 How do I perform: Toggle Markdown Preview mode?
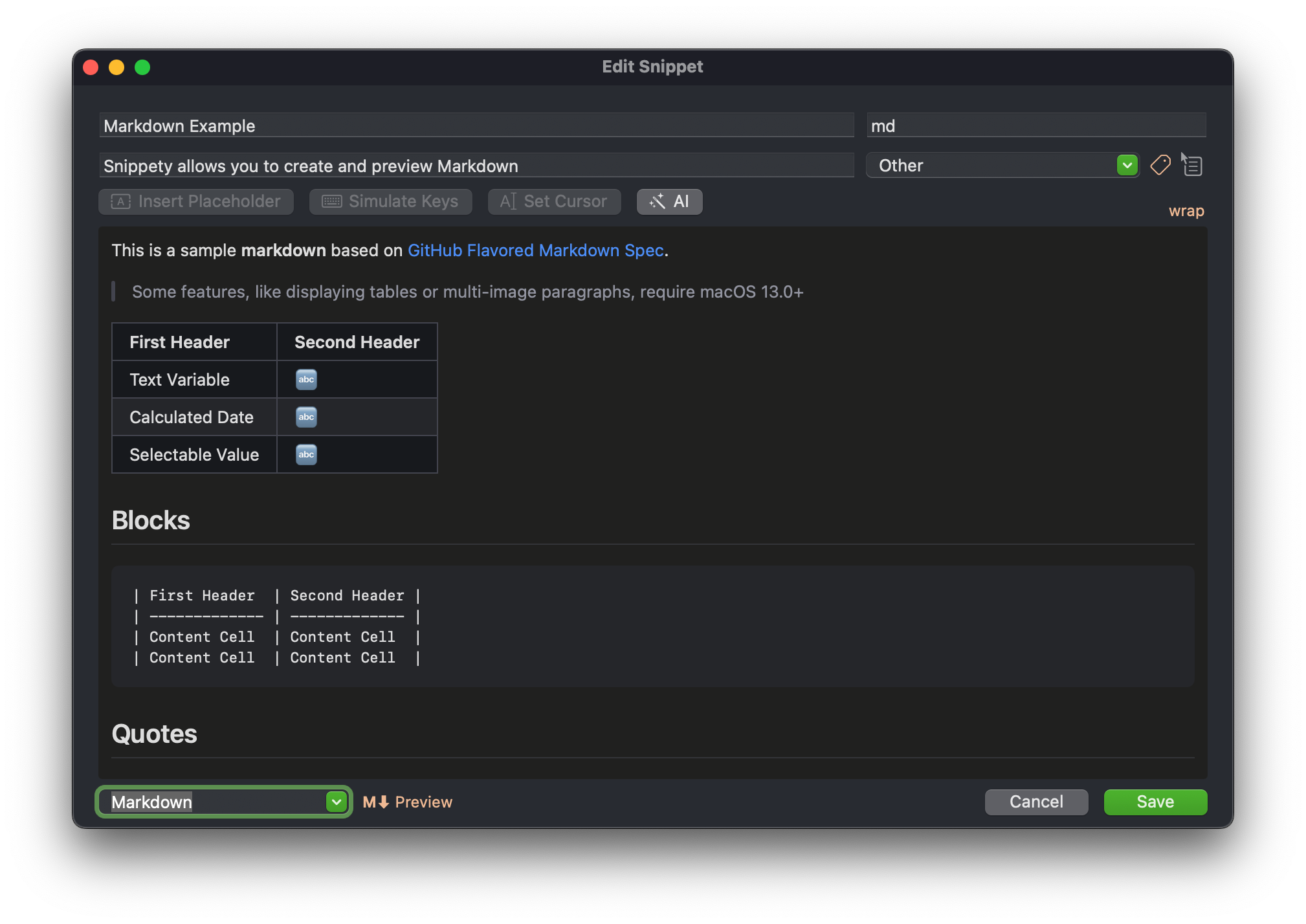coord(407,802)
